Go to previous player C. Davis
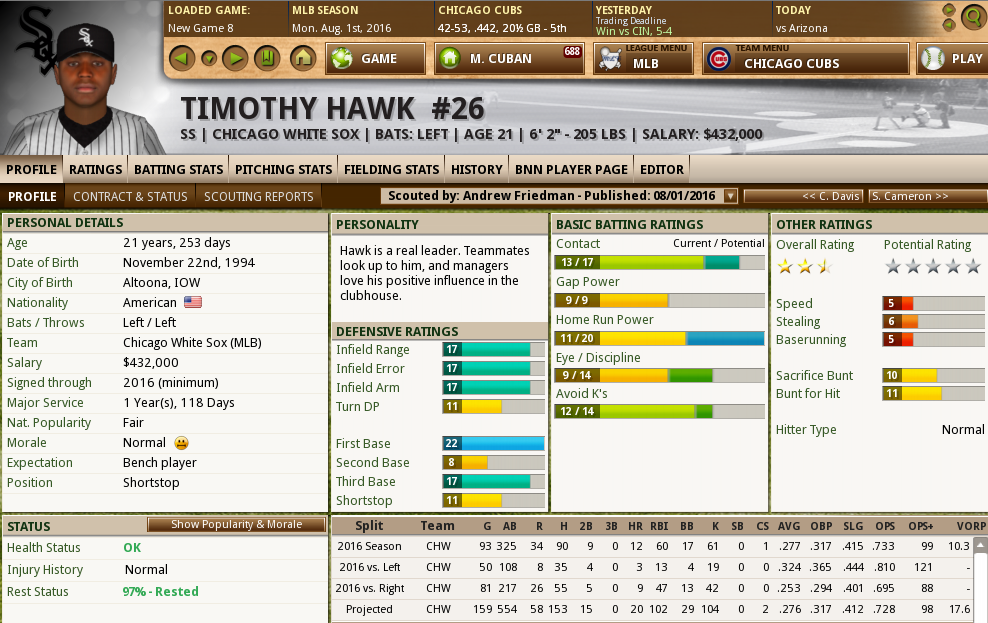This screenshot has height=623, width=988. [803, 196]
